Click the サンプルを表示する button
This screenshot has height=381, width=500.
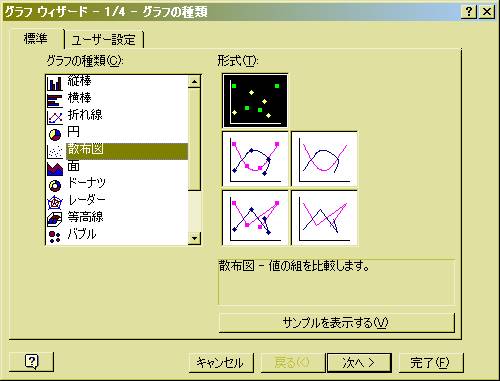[336, 323]
